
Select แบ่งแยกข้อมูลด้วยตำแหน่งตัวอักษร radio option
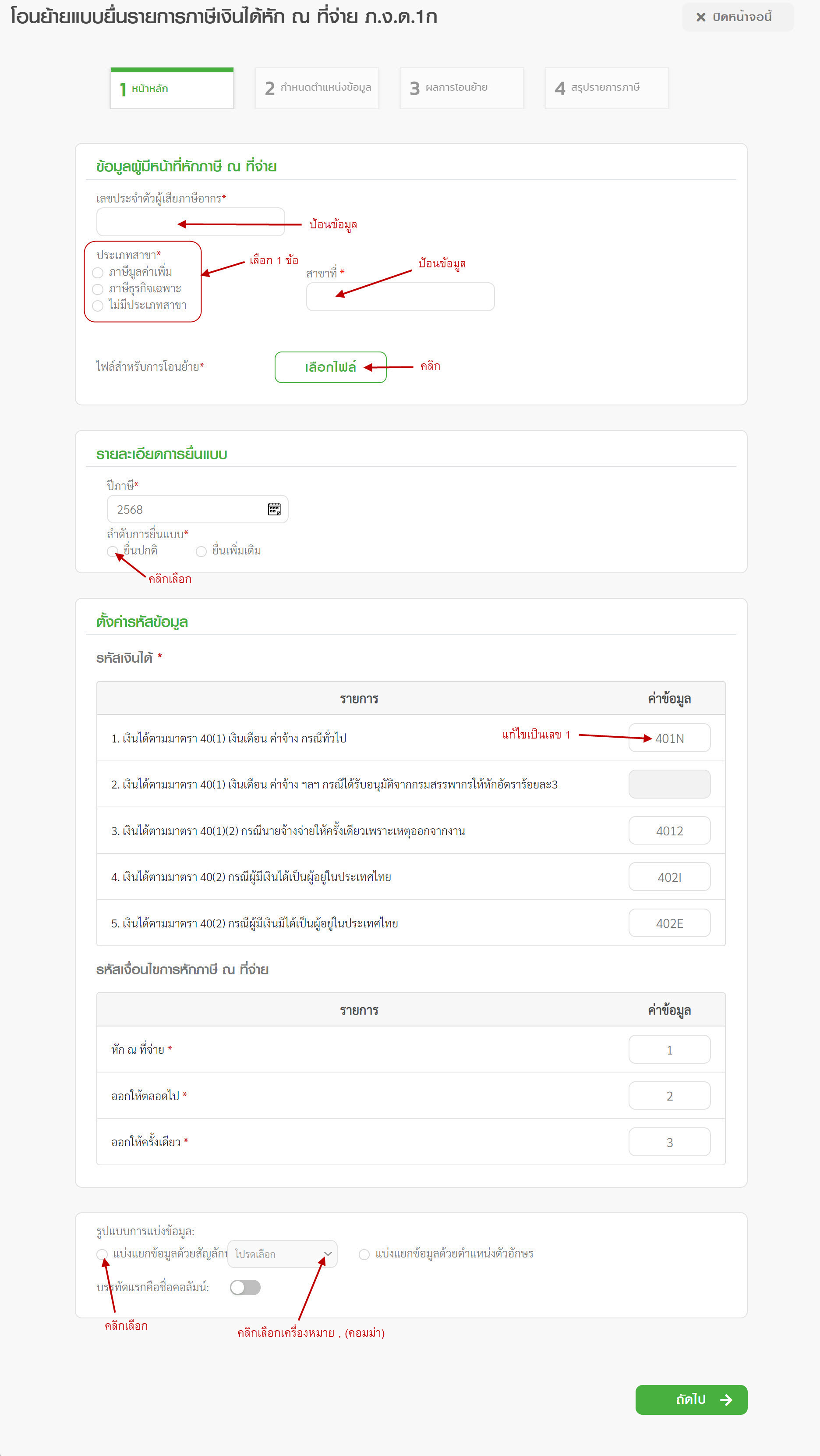coord(364,1254)
